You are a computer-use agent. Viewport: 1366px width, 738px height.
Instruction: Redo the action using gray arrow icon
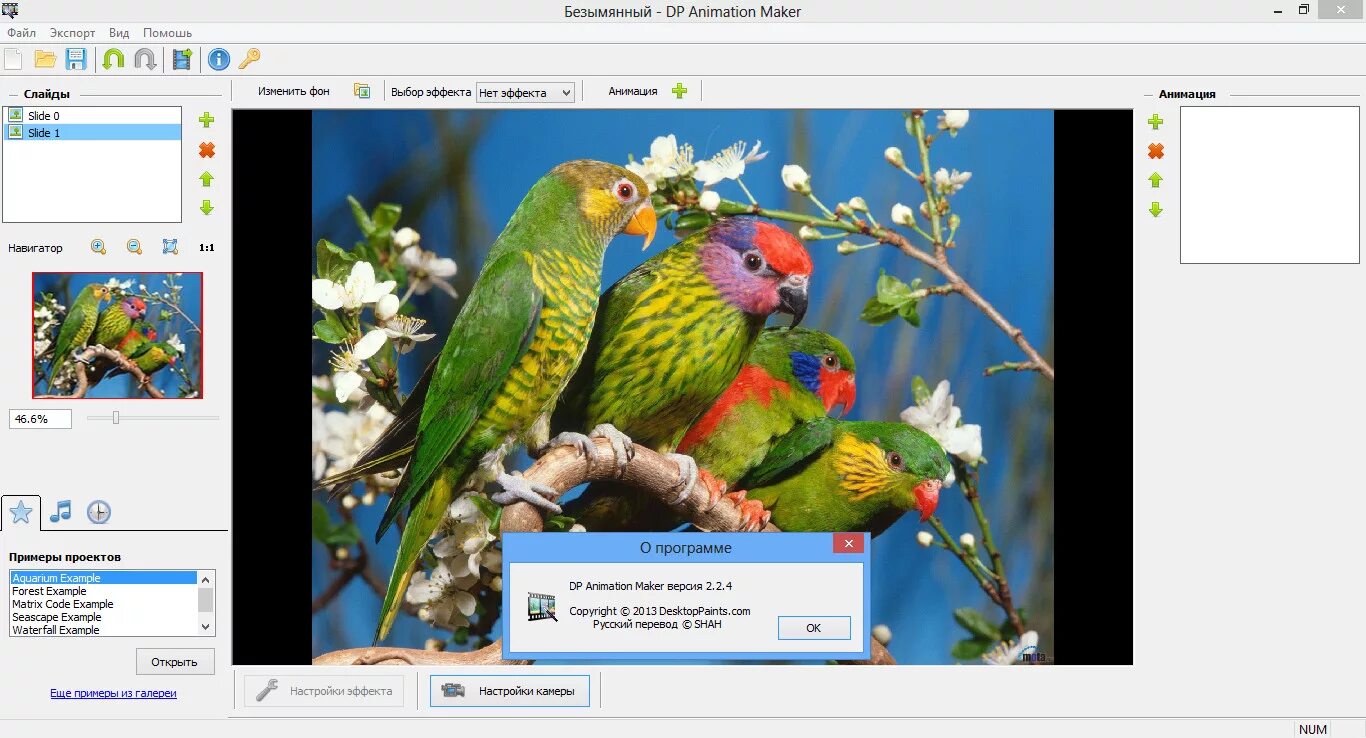(x=145, y=59)
